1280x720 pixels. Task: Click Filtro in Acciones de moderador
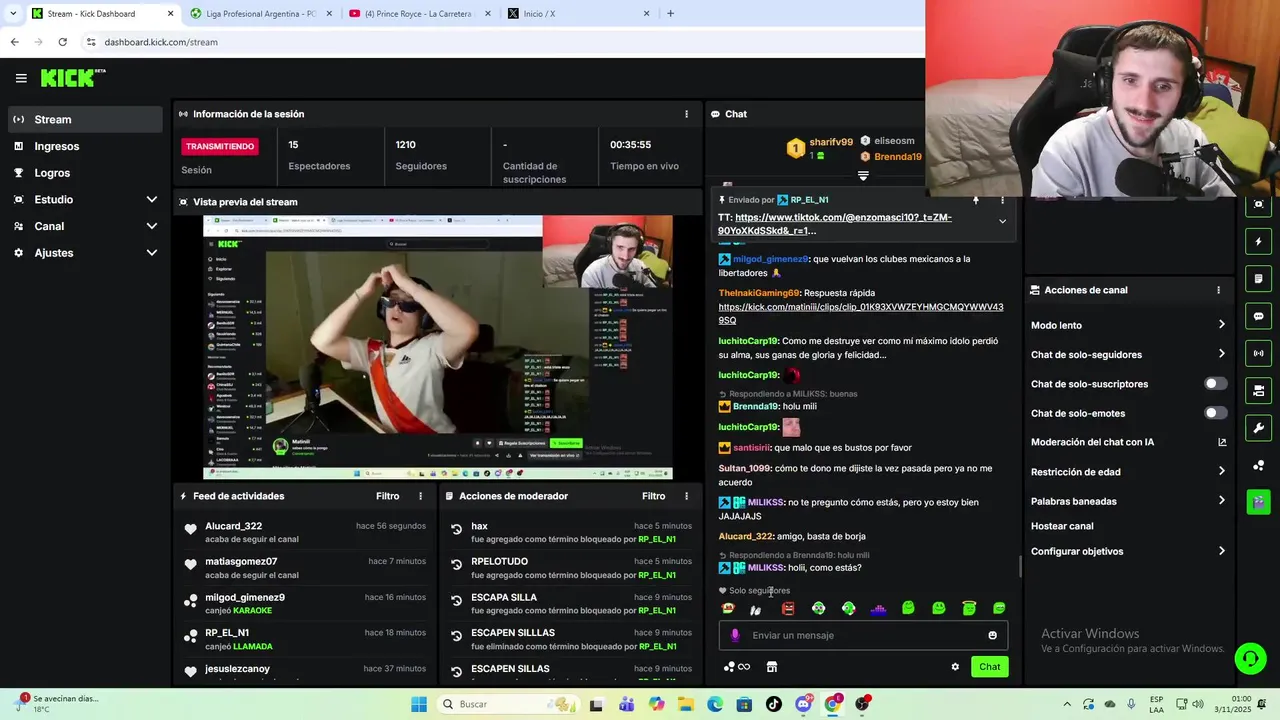[x=653, y=496]
